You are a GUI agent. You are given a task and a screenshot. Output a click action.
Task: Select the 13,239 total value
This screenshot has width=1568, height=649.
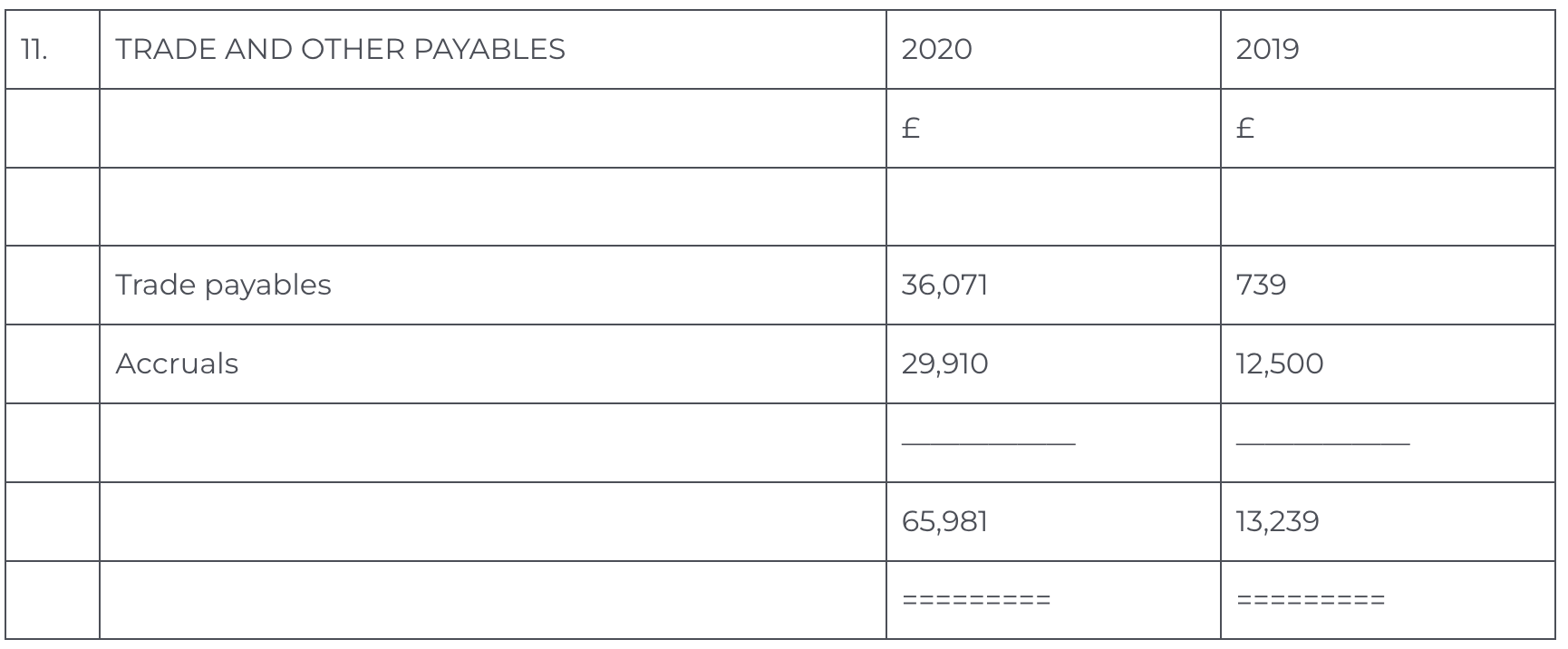(1277, 521)
